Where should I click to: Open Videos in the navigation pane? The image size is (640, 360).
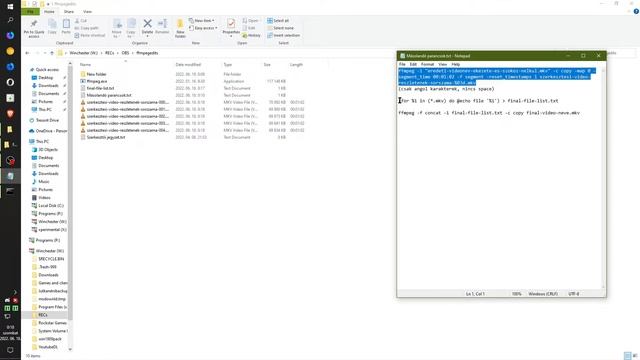pyautogui.click(x=44, y=198)
